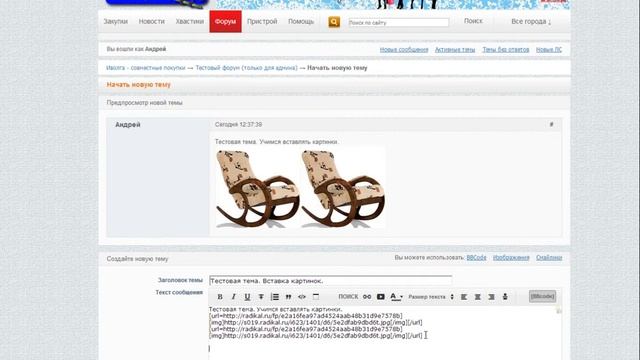This screenshot has width=640, height=360.
Task: Open the BBCode help link
Action: (x=476, y=258)
